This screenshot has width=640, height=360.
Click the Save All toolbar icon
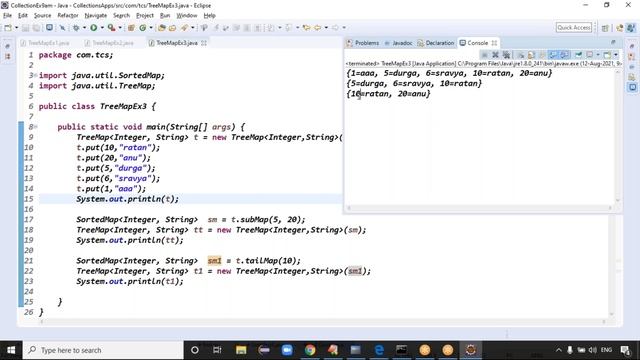click(x=37, y=28)
